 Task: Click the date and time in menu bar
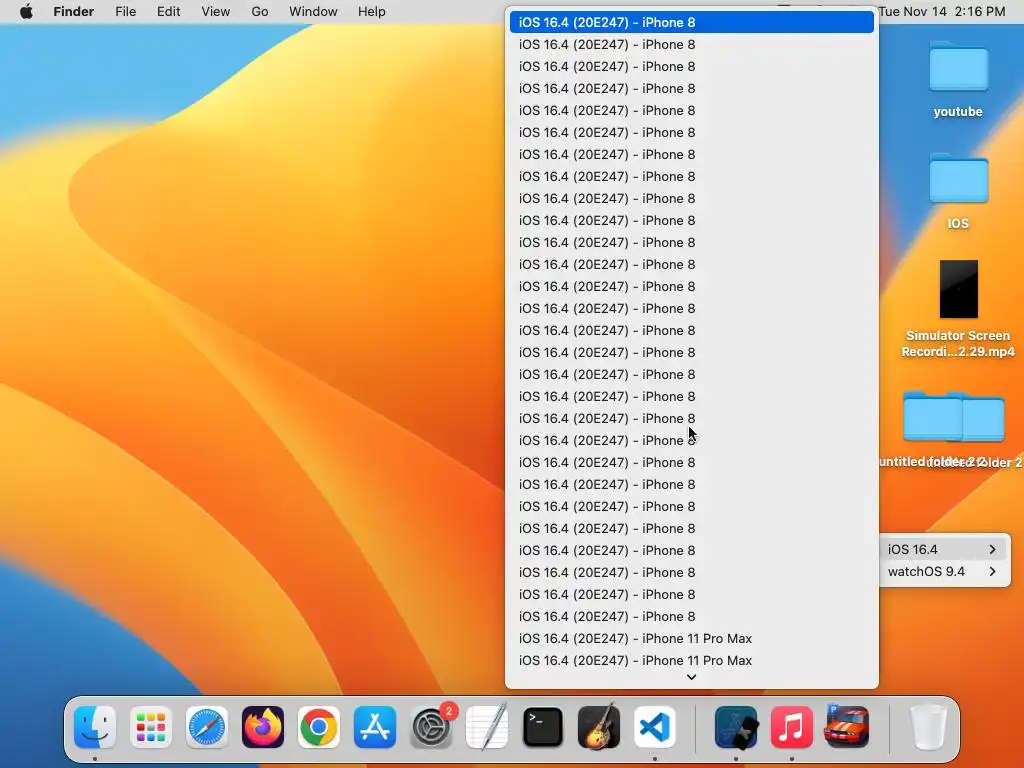[942, 11]
